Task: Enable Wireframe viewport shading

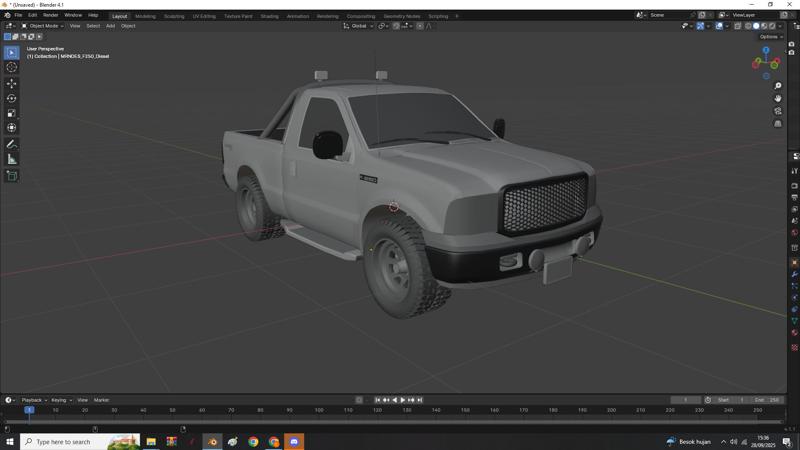Action: 748,26
